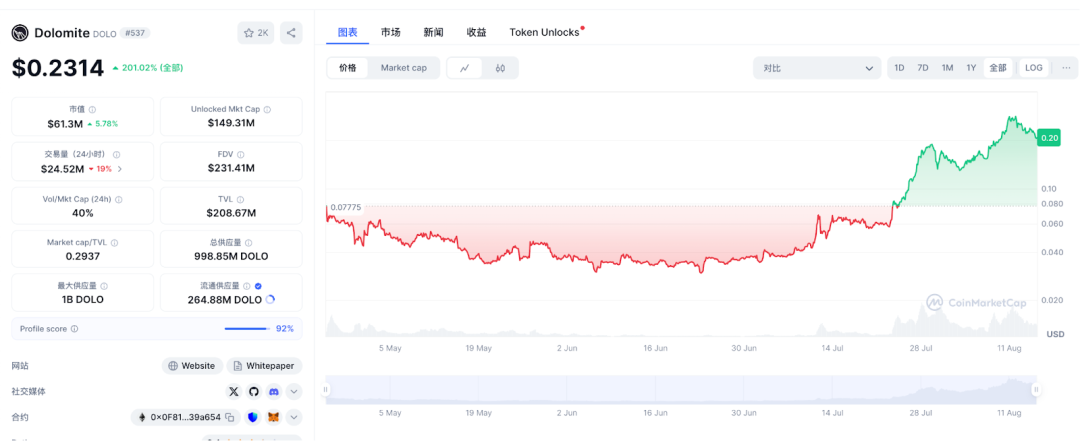Image resolution: width=1080 pixels, height=441 pixels.
Task: Set chart range to 1Y
Action: click(x=971, y=68)
